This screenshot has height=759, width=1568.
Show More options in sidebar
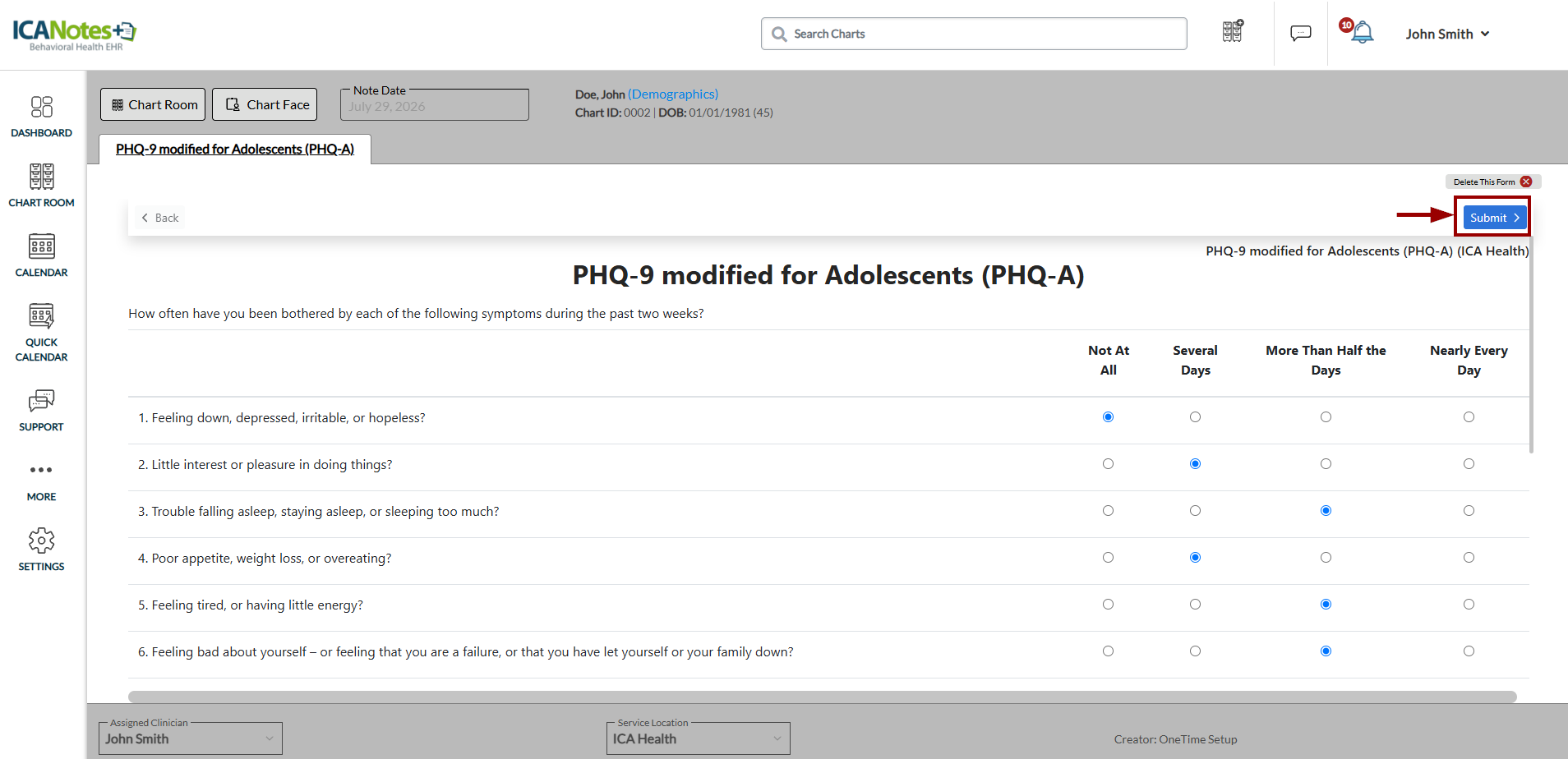41,481
